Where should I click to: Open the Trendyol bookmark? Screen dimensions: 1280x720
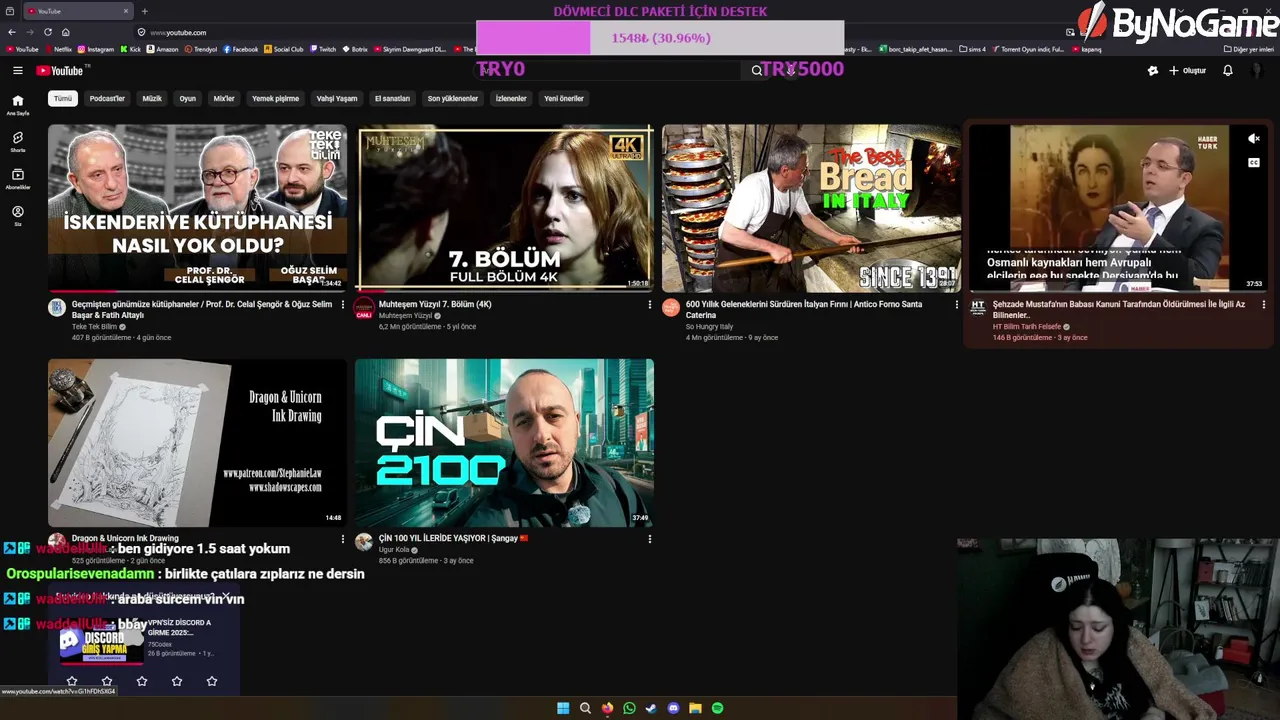click(x=201, y=49)
